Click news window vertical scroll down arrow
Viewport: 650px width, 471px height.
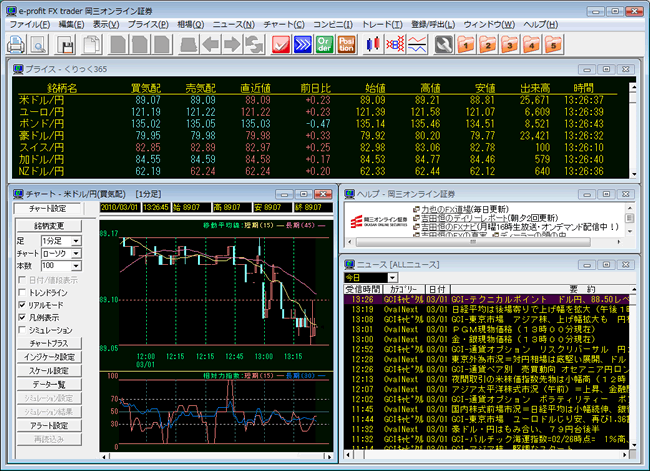tap(633, 445)
